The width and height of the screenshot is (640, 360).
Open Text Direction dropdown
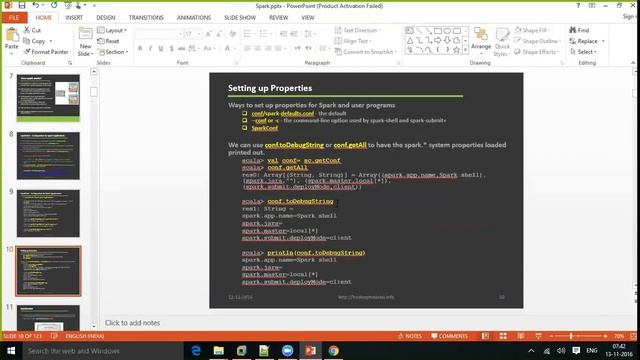tap(358, 30)
